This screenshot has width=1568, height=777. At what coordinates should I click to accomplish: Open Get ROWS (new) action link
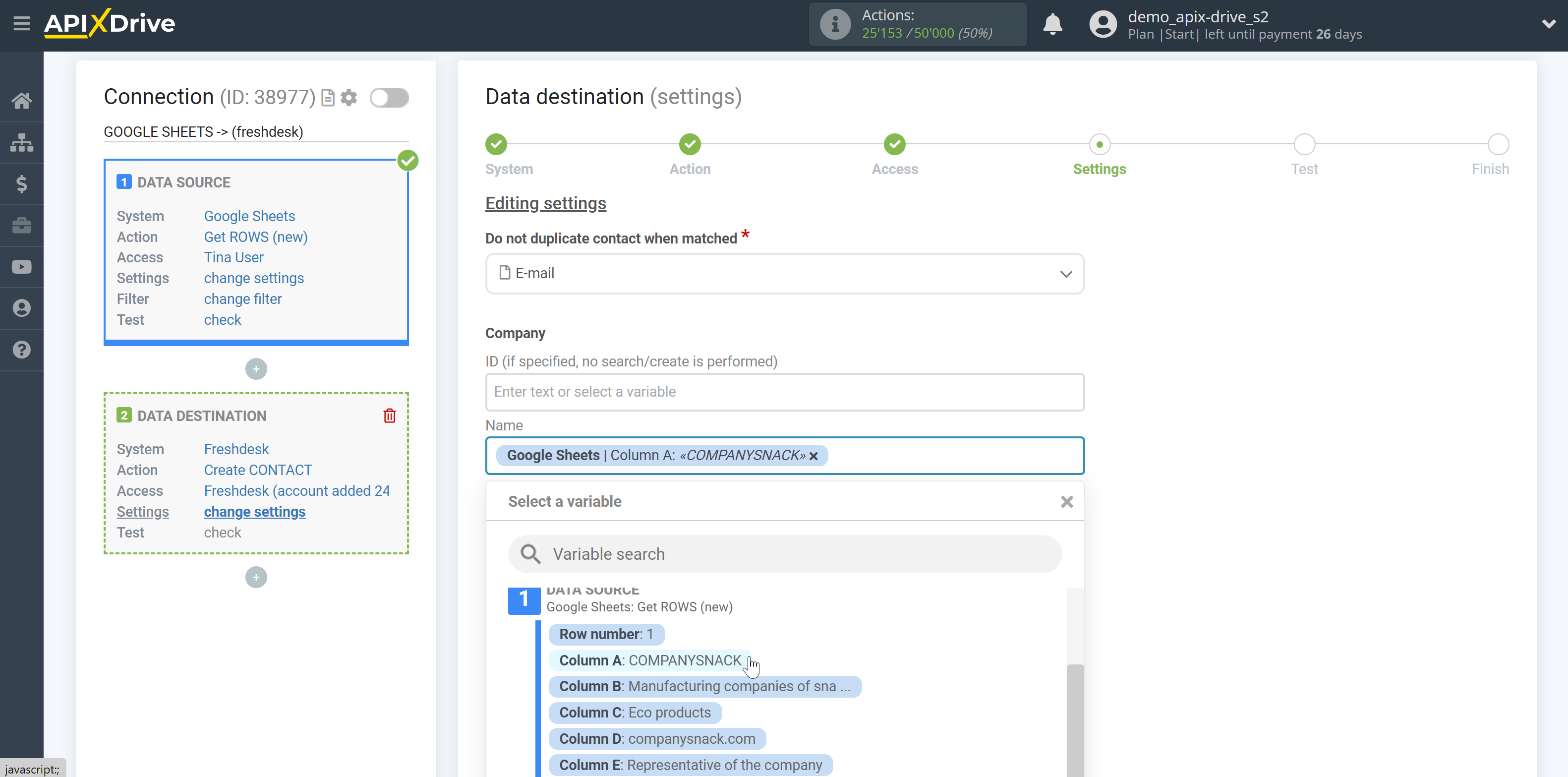coord(256,237)
